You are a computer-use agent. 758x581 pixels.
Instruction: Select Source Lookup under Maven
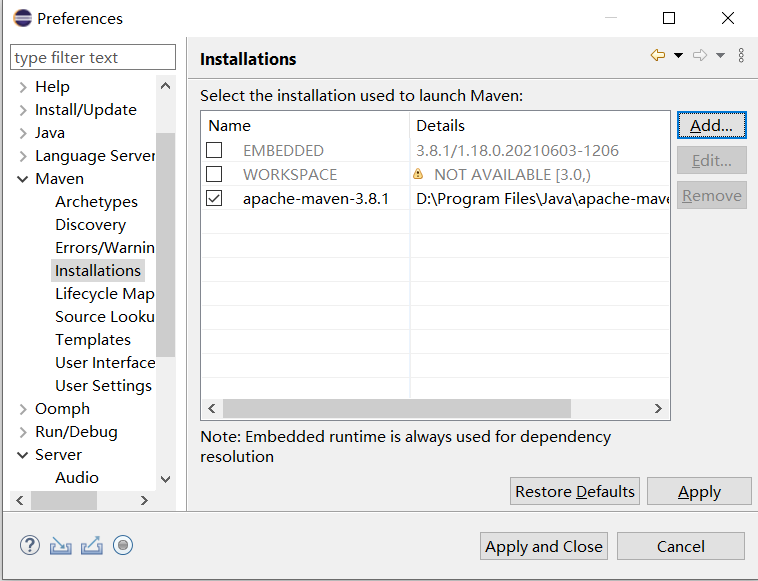click(105, 317)
